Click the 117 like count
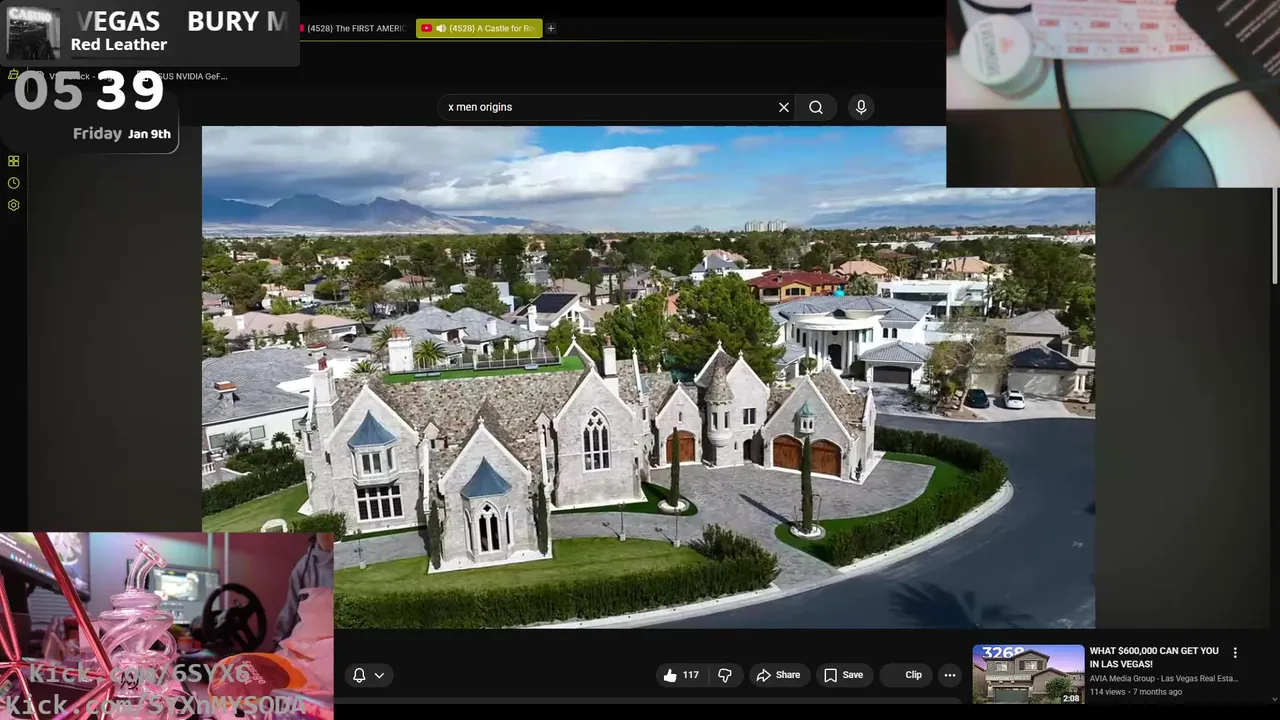This screenshot has width=1280, height=720. point(691,675)
